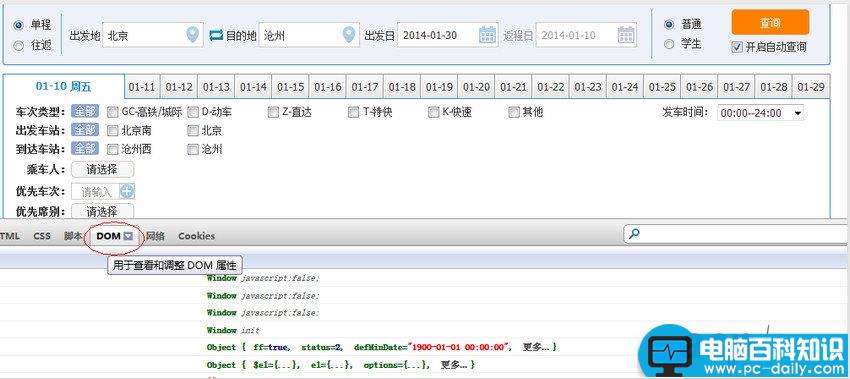
Task: Switch to the 01-18 date tab
Action: pyautogui.click(x=402, y=87)
